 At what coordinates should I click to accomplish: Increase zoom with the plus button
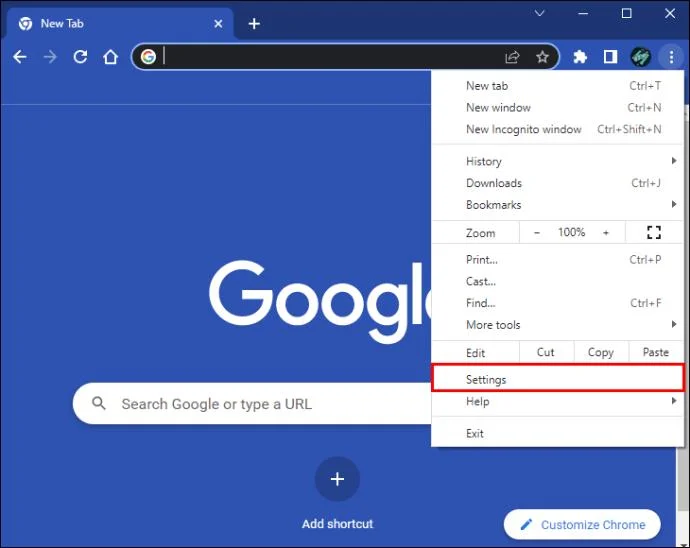(x=606, y=232)
